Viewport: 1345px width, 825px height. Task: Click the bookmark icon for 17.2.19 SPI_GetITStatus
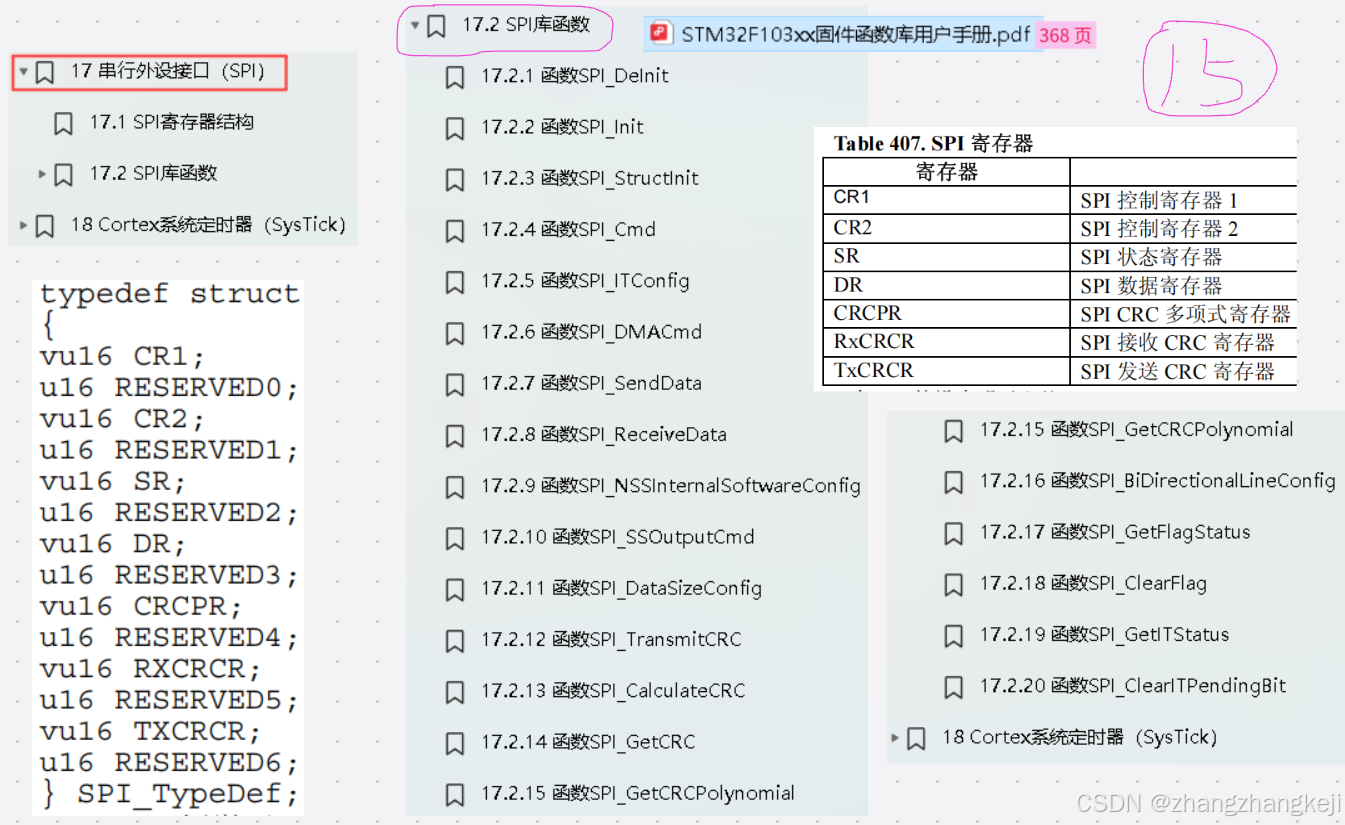pos(954,636)
